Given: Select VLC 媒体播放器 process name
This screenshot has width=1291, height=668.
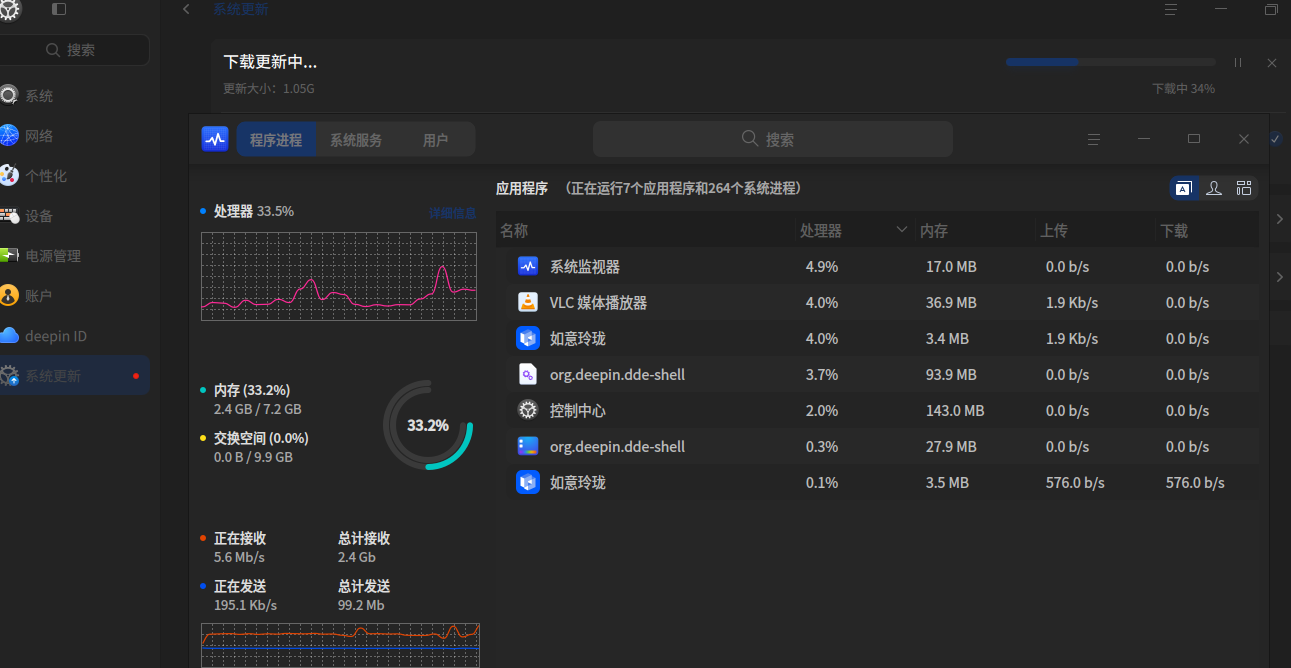Looking at the screenshot, I should [598, 303].
